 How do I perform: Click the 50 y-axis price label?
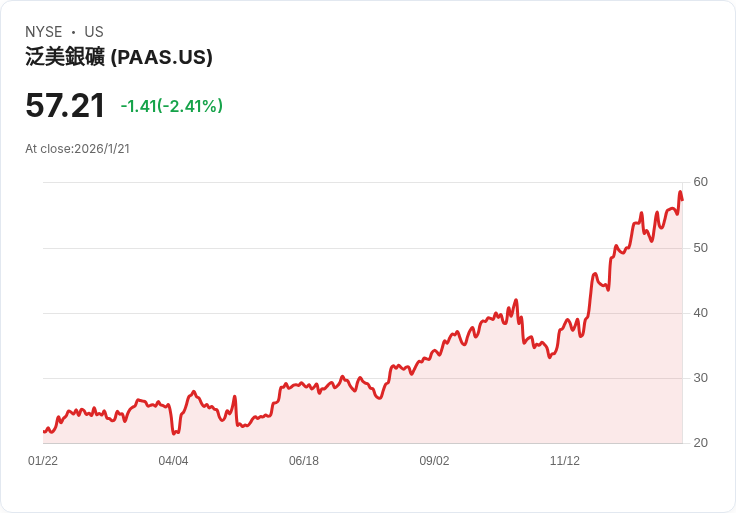point(700,247)
